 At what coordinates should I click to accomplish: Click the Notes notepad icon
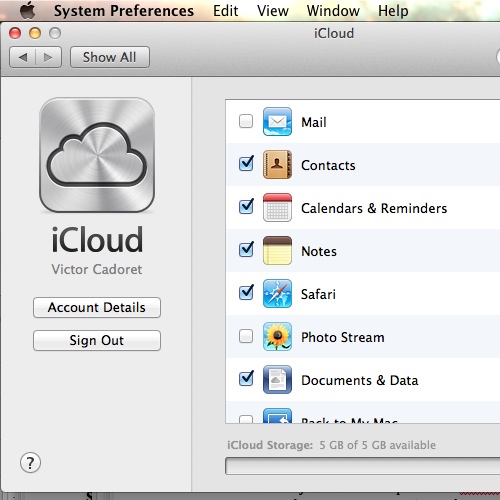[x=277, y=250]
